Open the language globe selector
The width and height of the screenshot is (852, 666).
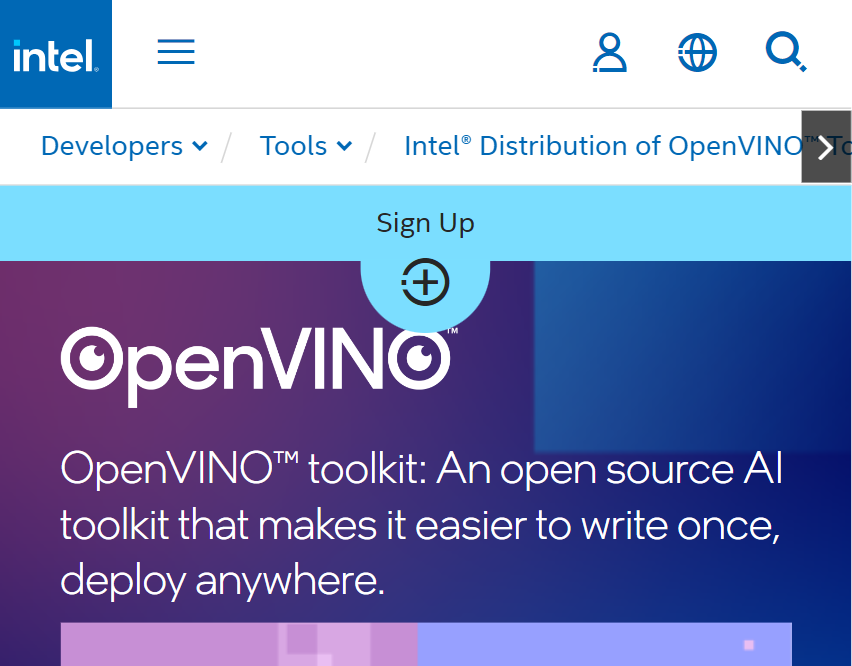(x=697, y=53)
